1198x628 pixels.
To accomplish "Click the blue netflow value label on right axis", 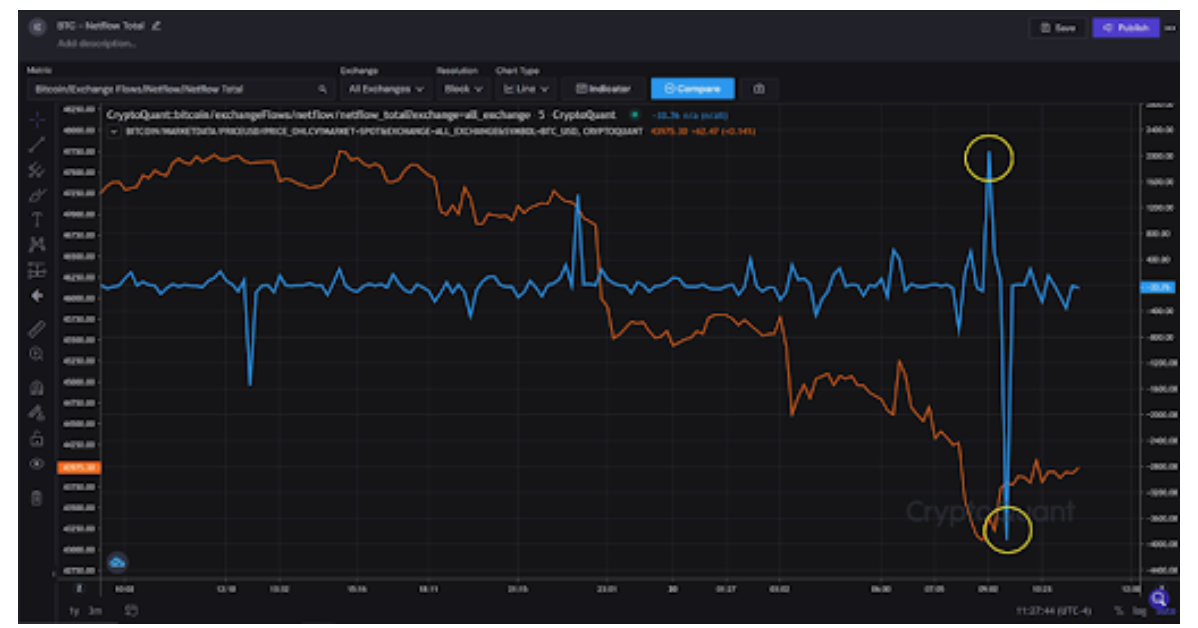I will click(1158, 287).
